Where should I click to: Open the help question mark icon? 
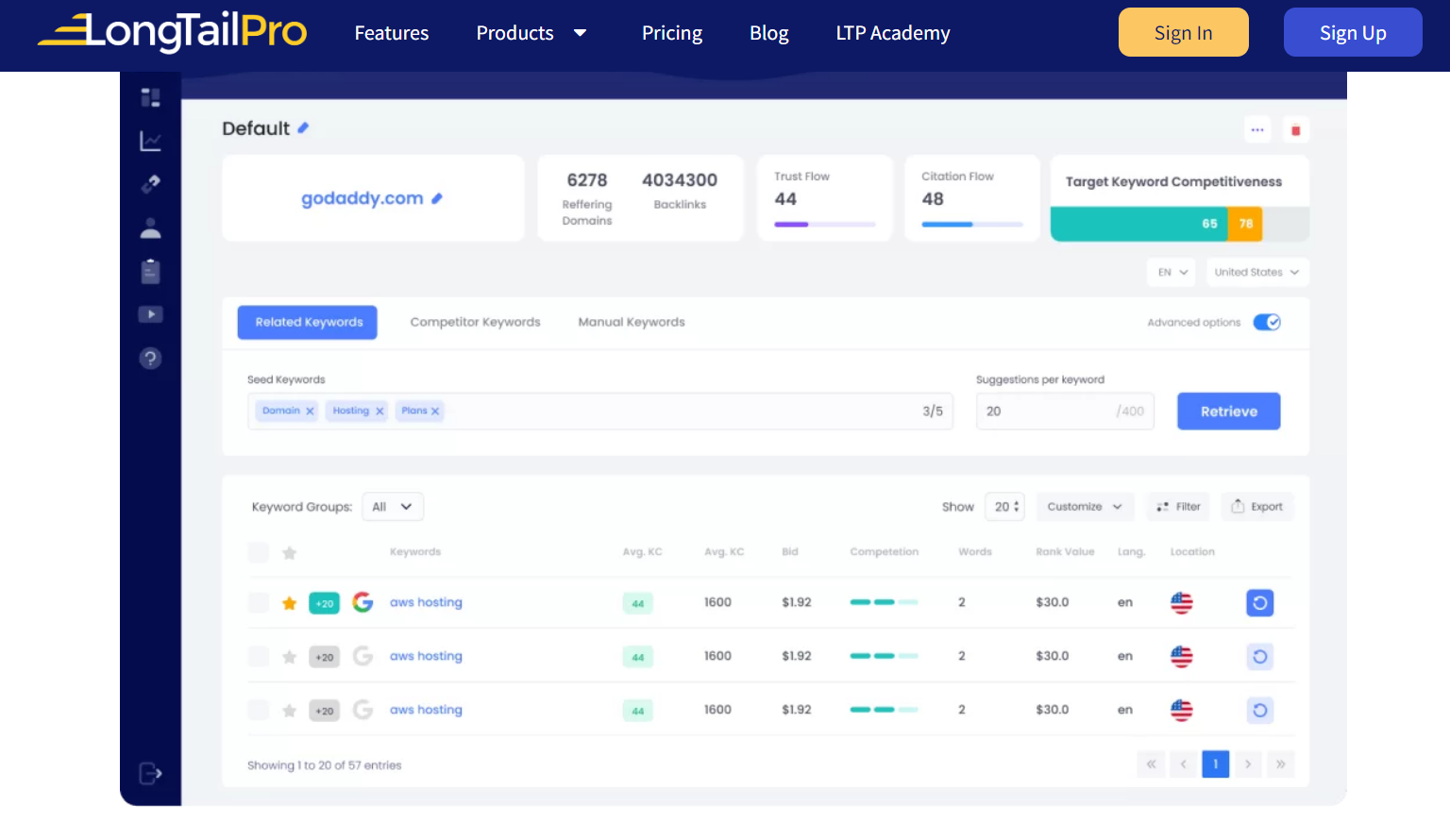click(x=150, y=359)
